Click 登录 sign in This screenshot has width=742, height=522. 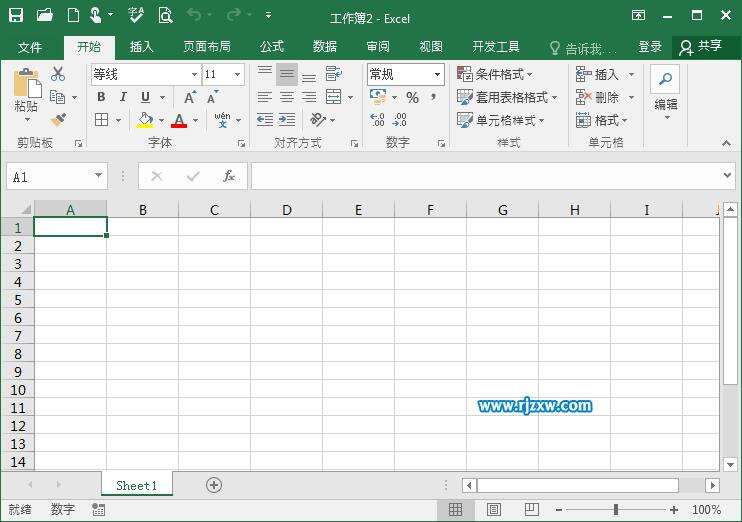tap(650, 46)
